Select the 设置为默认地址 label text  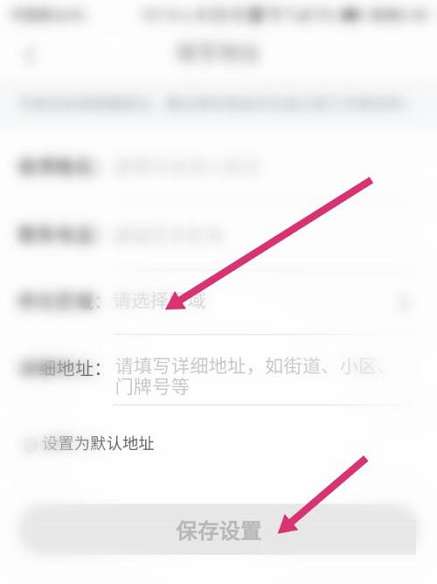98,444
